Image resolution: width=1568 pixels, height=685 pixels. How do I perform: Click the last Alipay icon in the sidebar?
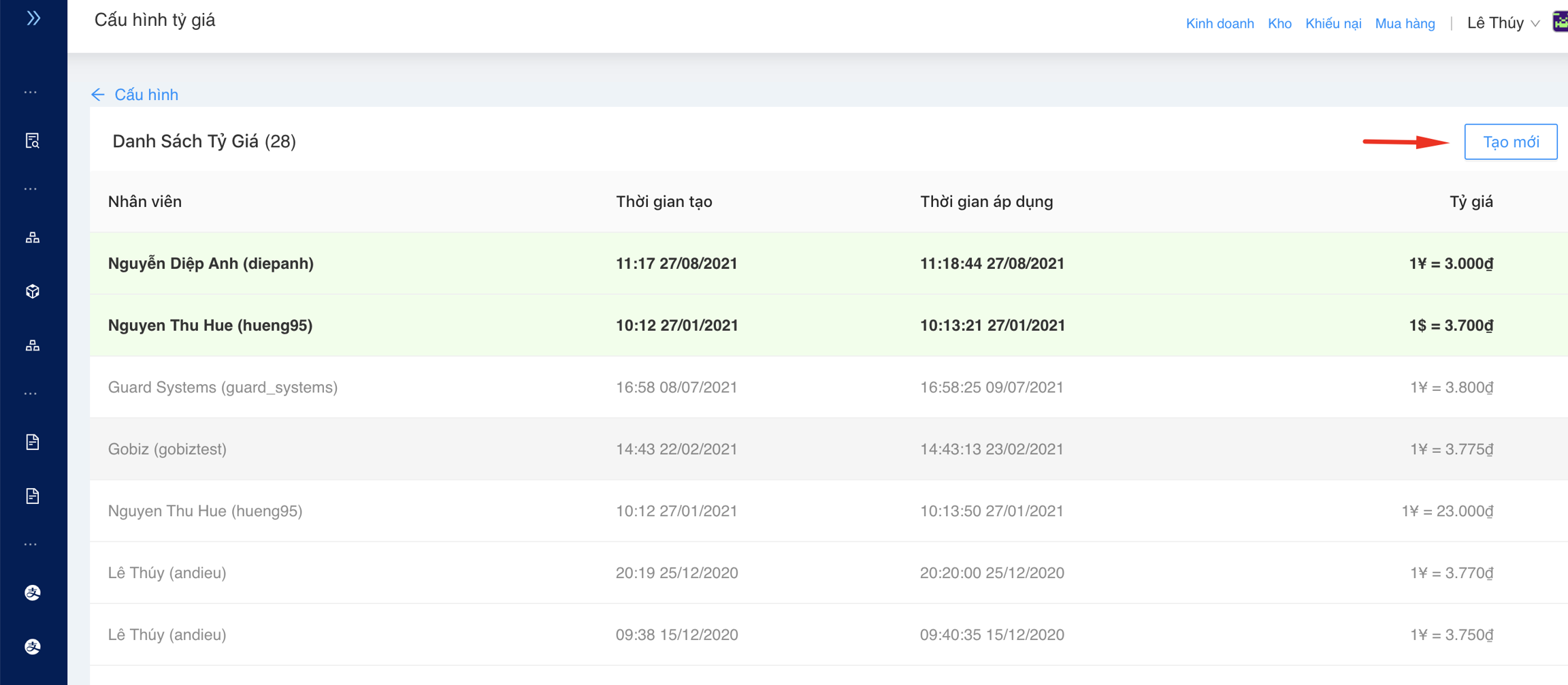(33, 646)
